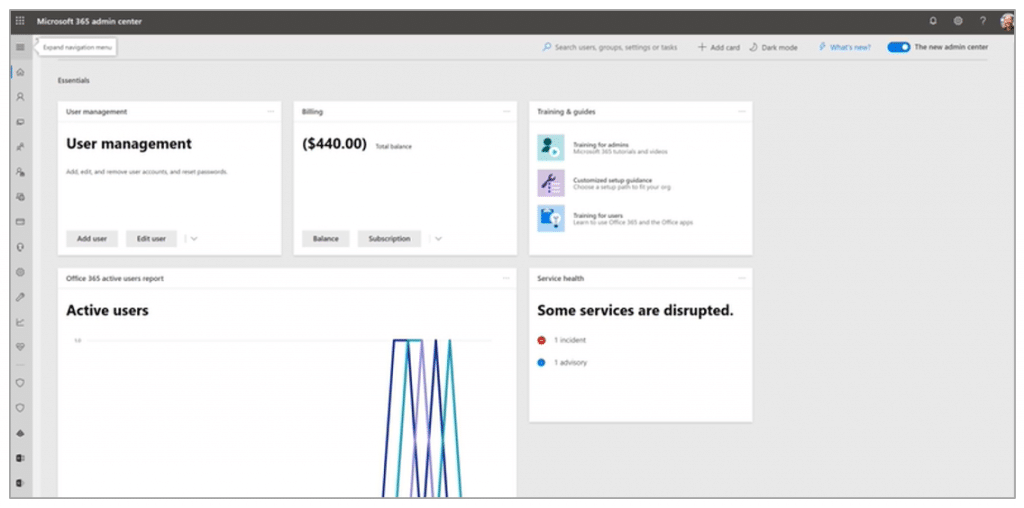The height and width of the screenshot is (508, 1024).
Task: Open the Reports chart nav icon
Action: [x=20, y=322]
